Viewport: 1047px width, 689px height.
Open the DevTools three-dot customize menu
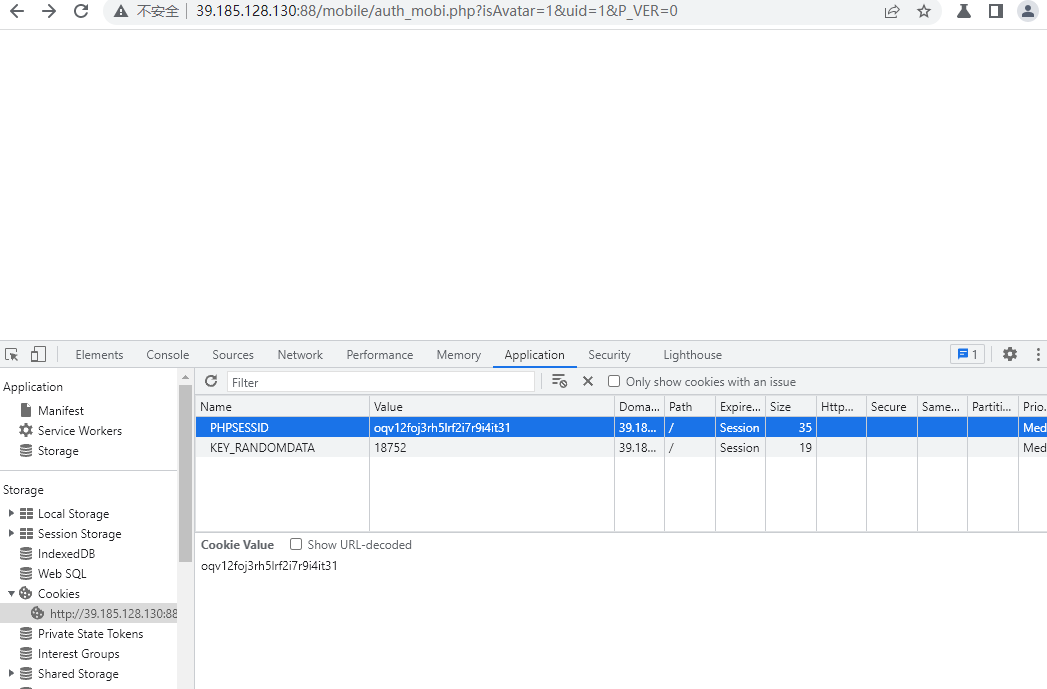point(1037,354)
